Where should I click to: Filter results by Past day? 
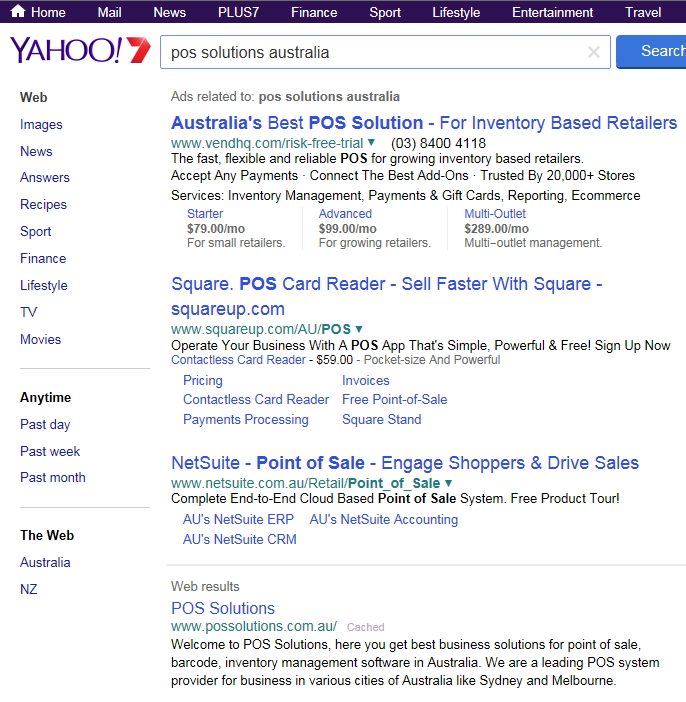pos(45,424)
